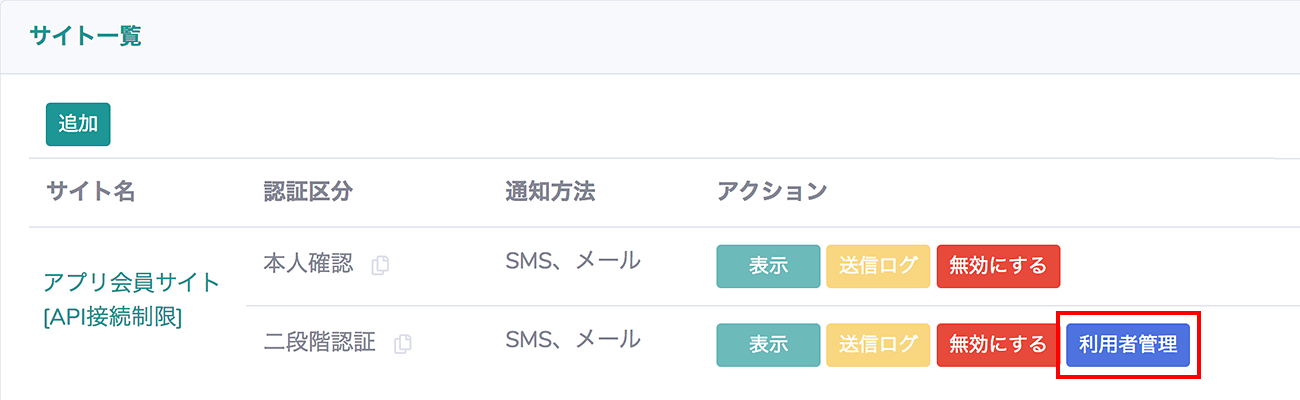Click the アクション column header
The width and height of the screenshot is (1300, 400).
pyautogui.click(x=772, y=191)
